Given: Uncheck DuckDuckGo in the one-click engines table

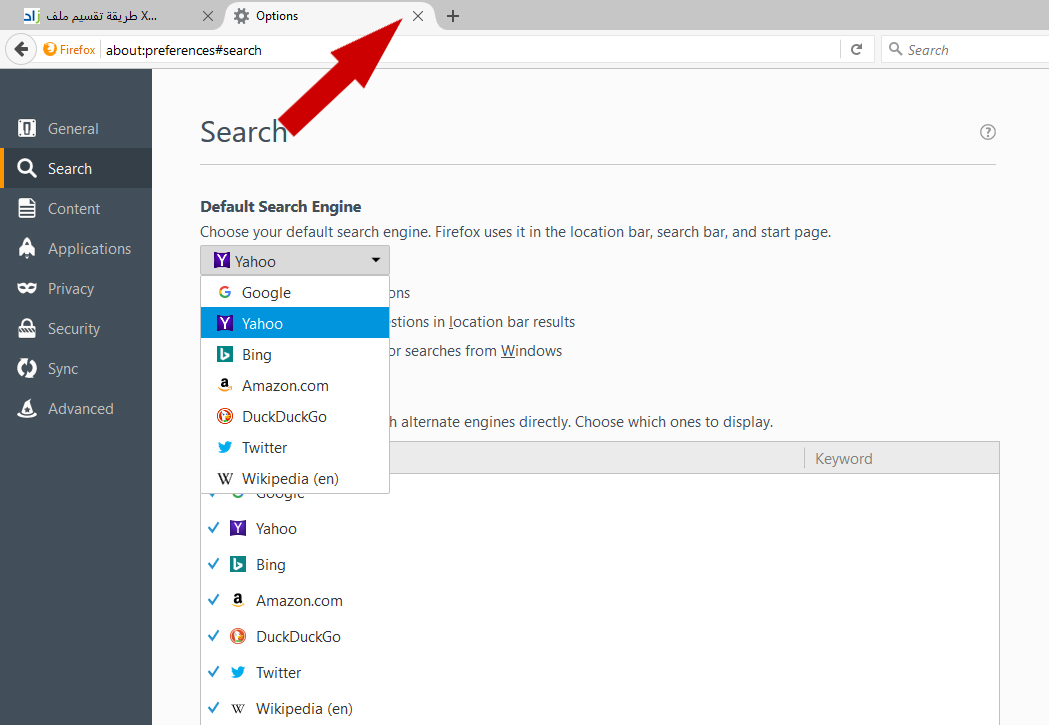Looking at the screenshot, I should point(213,636).
